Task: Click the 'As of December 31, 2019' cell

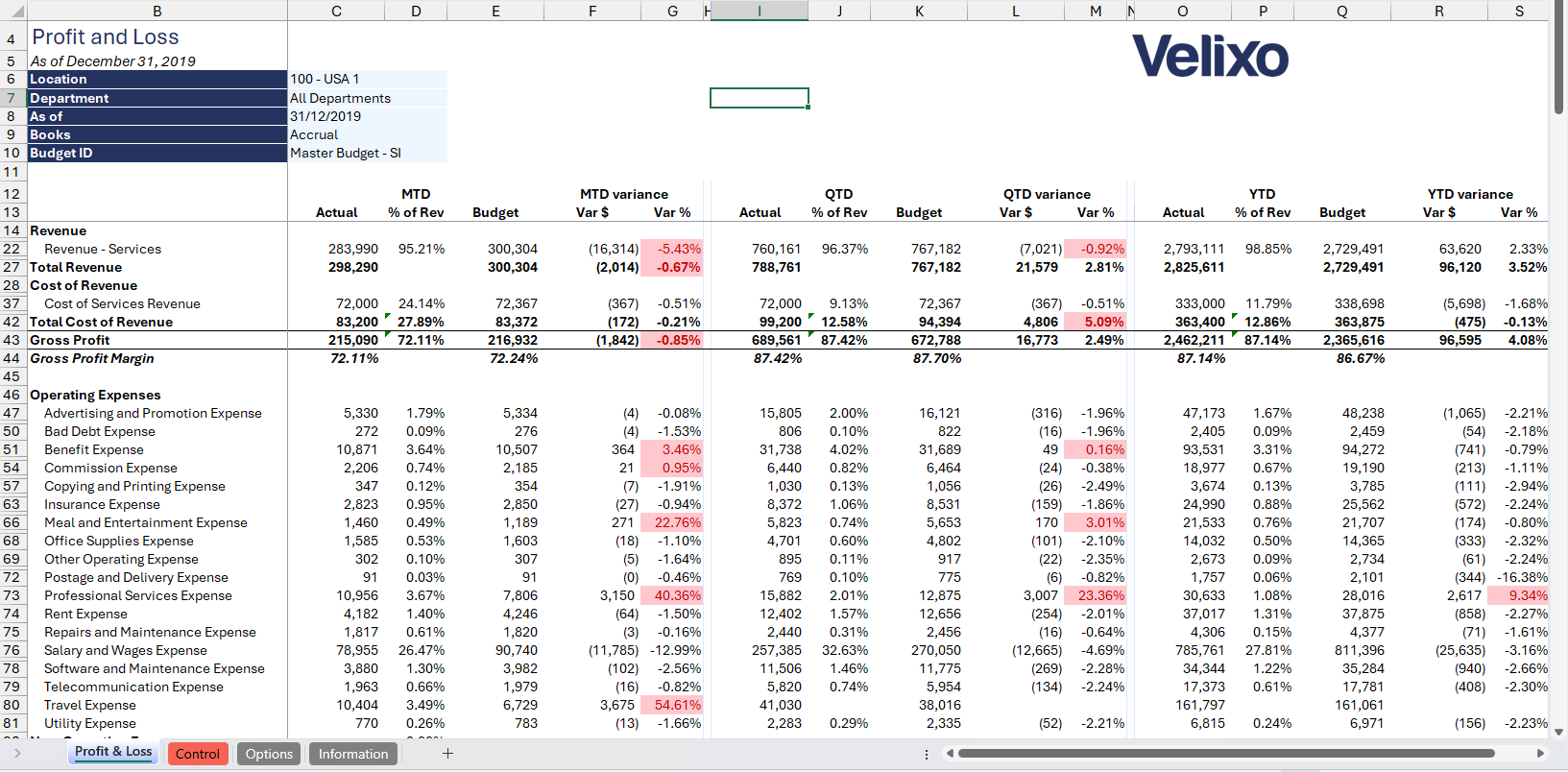Action: pyautogui.click(x=112, y=61)
